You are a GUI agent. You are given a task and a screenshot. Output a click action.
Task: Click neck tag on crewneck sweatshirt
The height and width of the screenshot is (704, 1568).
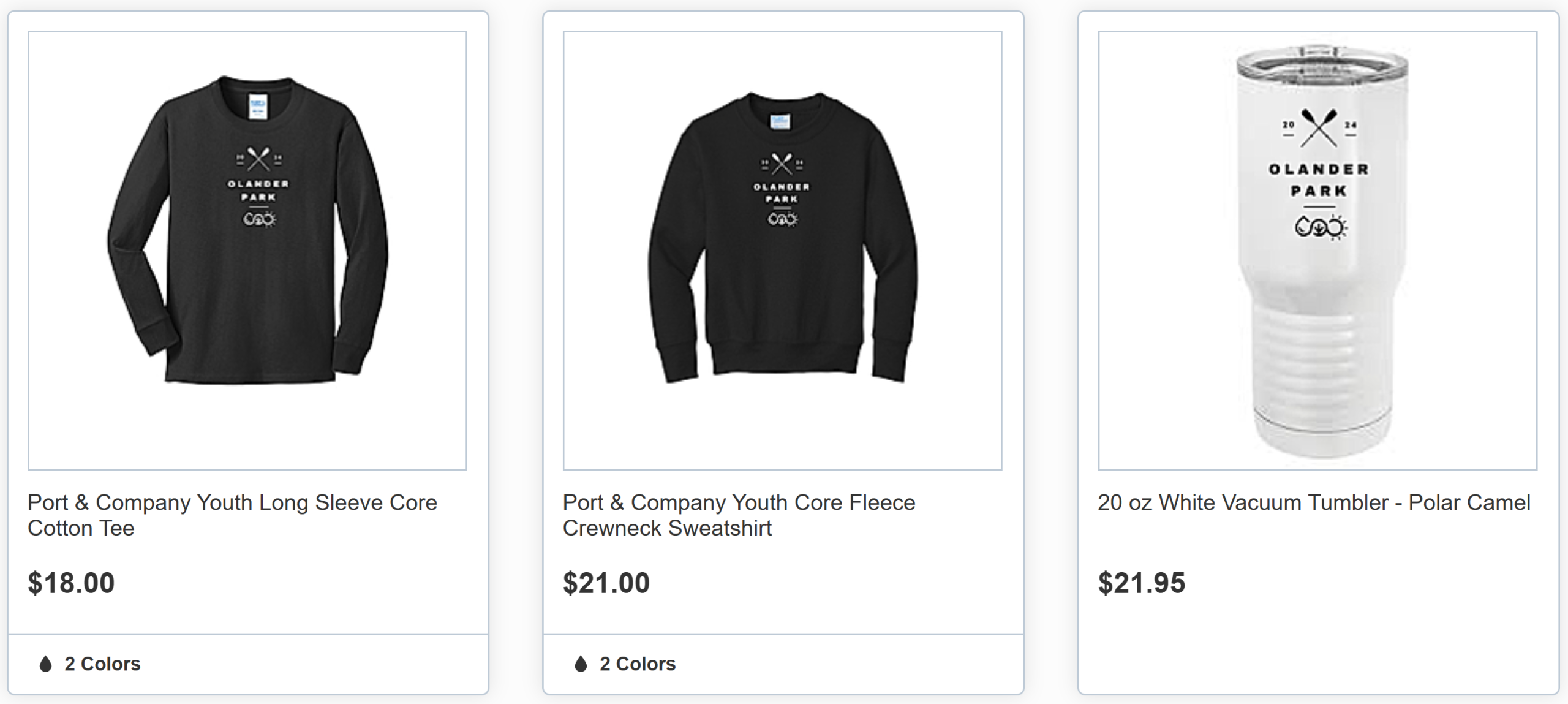tap(780, 121)
